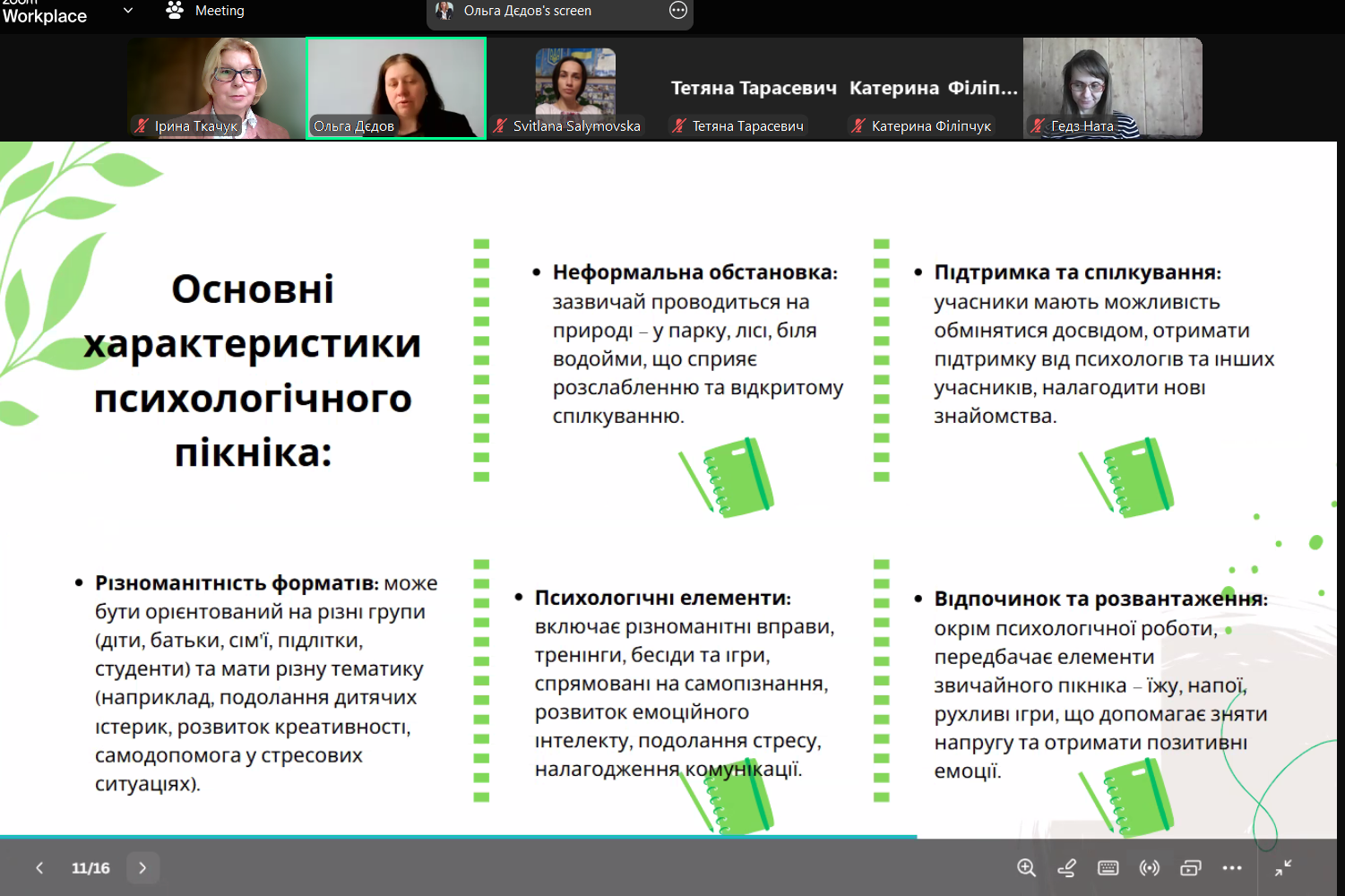Click Тетяна Тарасевич participant tile
Viewport: 1345px width, 896px height.
click(754, 88)
